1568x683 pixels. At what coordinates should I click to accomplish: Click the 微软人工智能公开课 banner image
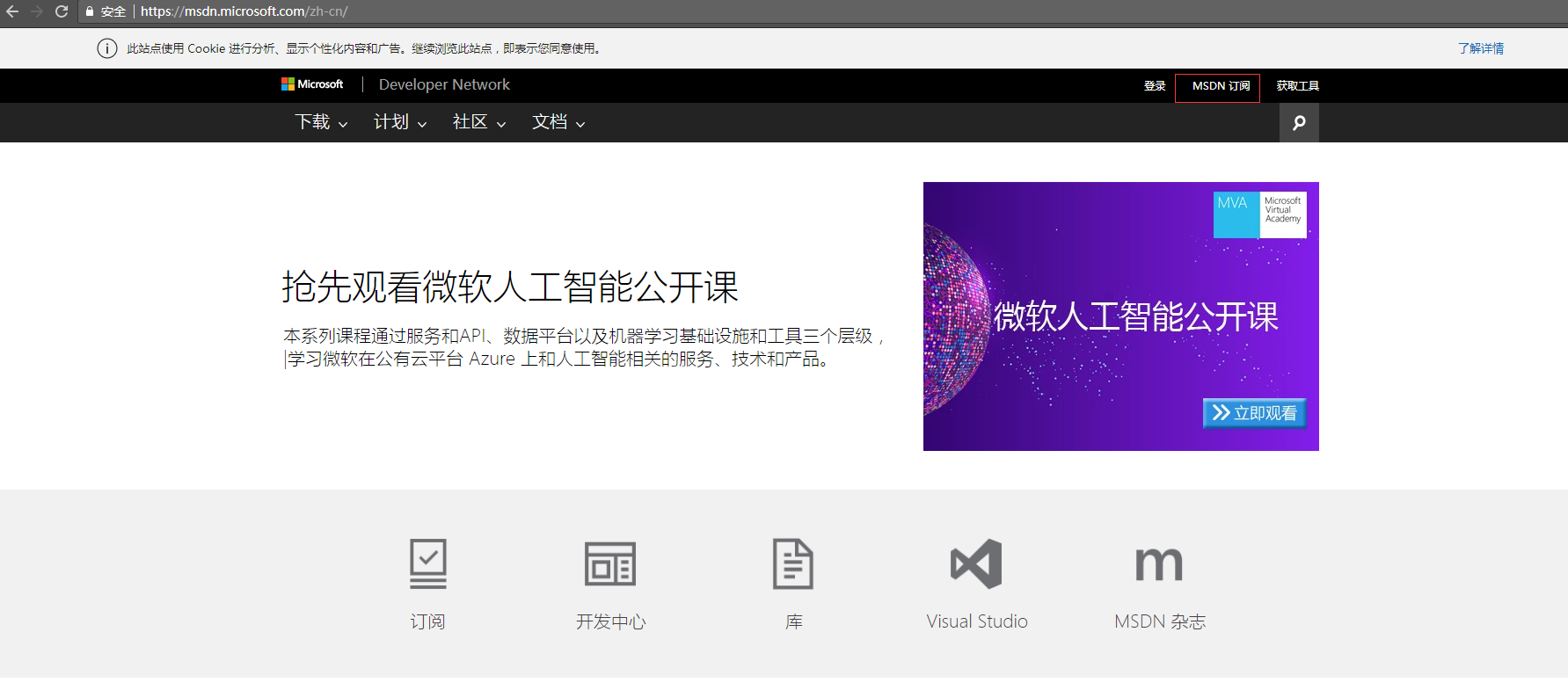1121,316
